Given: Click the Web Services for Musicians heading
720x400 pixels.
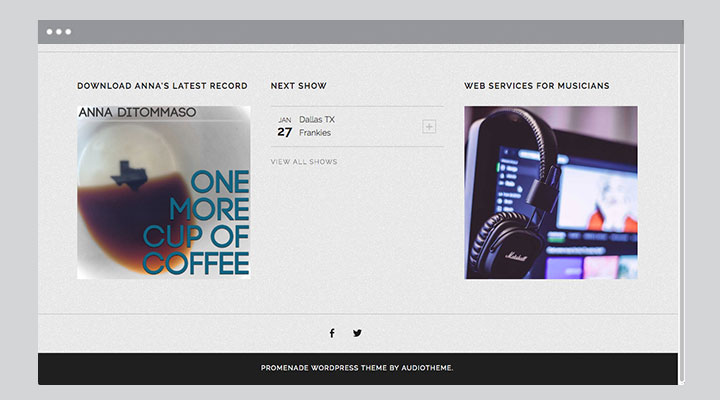Looking at the screenshot, I should pos(537,86).
